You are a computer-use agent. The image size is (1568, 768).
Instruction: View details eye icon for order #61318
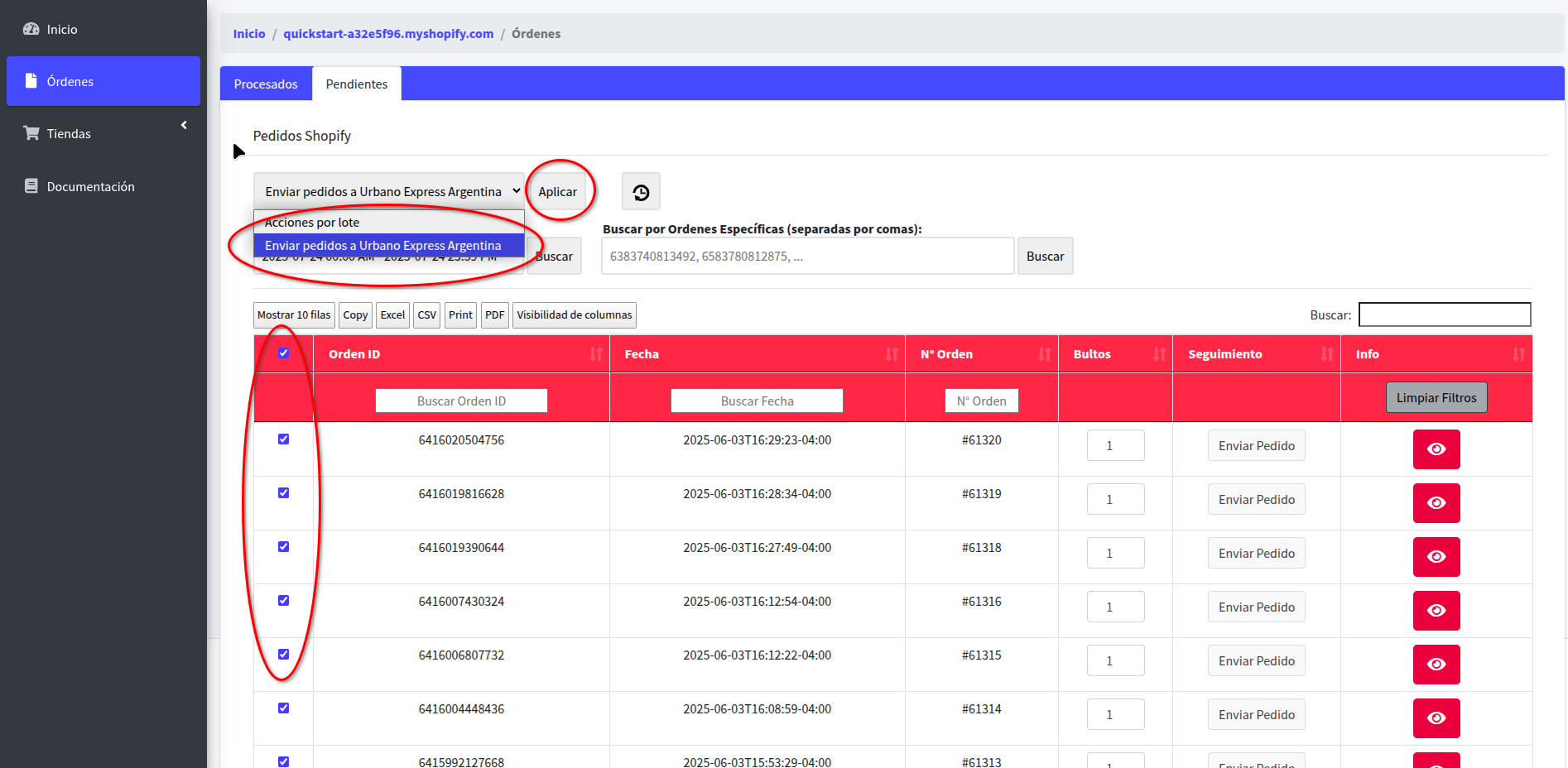click(x=1436, y=556)
